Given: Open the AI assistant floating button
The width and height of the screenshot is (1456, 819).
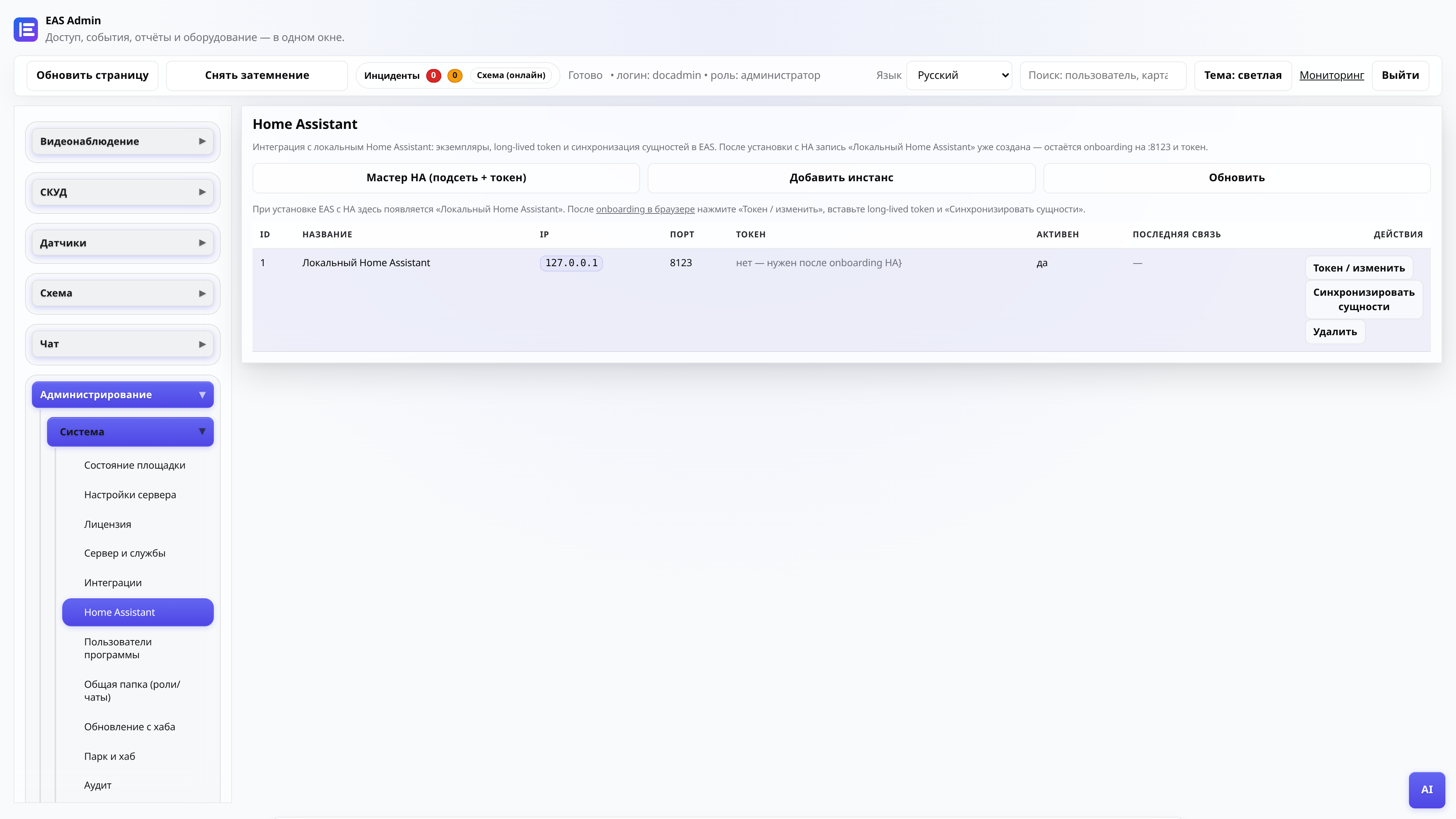Looking at the screenshot, I should 1426,789.
